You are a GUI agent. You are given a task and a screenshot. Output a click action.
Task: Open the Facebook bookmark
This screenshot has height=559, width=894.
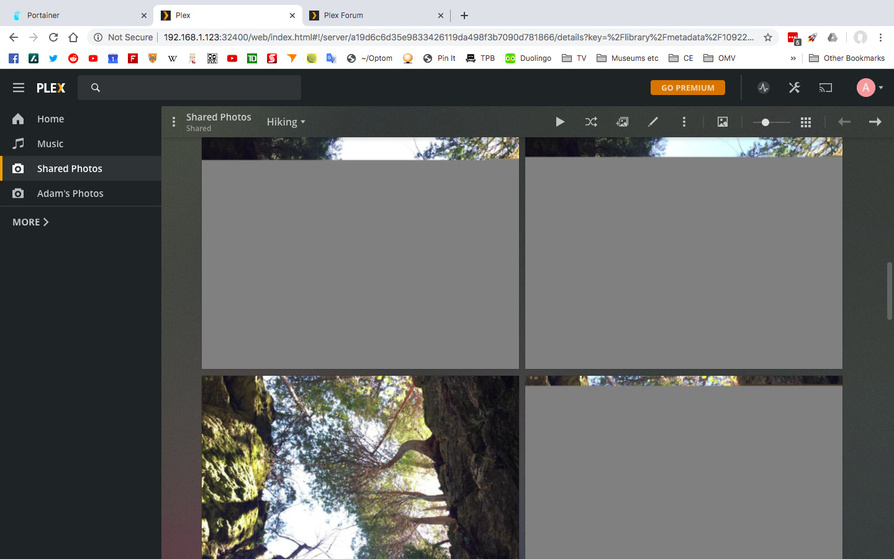14,58
